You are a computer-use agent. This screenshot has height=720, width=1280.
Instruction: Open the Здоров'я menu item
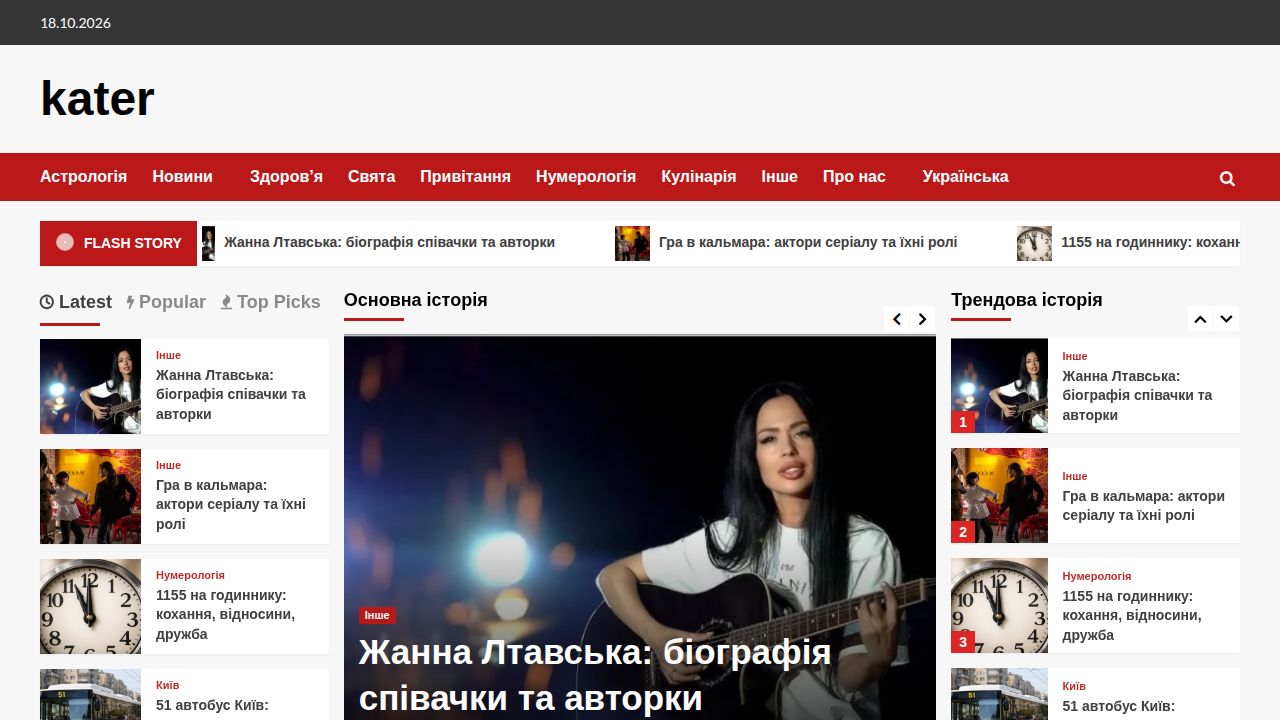(x=286, y=177)
